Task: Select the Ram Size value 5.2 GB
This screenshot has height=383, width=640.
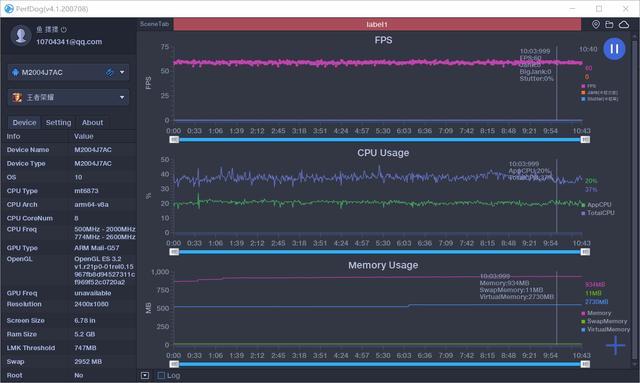Action: [84, 334]
